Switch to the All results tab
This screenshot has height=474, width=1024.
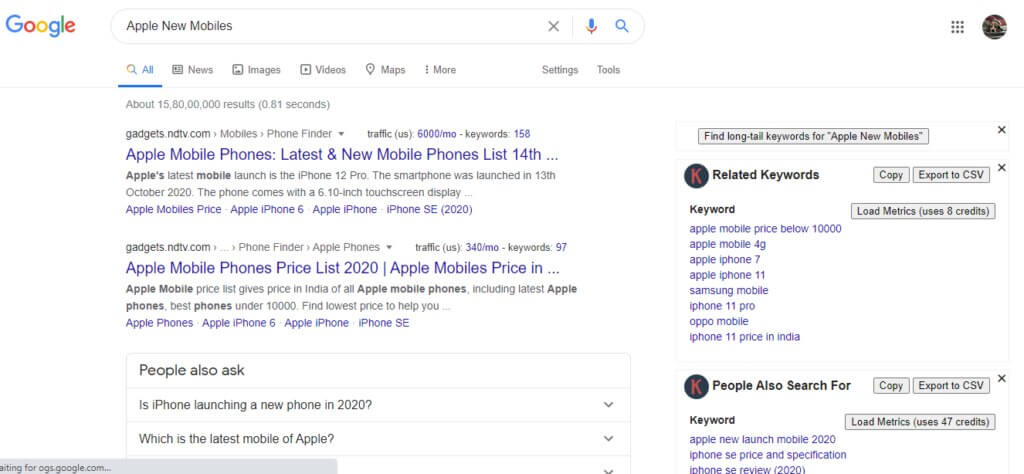click(140, 70)
